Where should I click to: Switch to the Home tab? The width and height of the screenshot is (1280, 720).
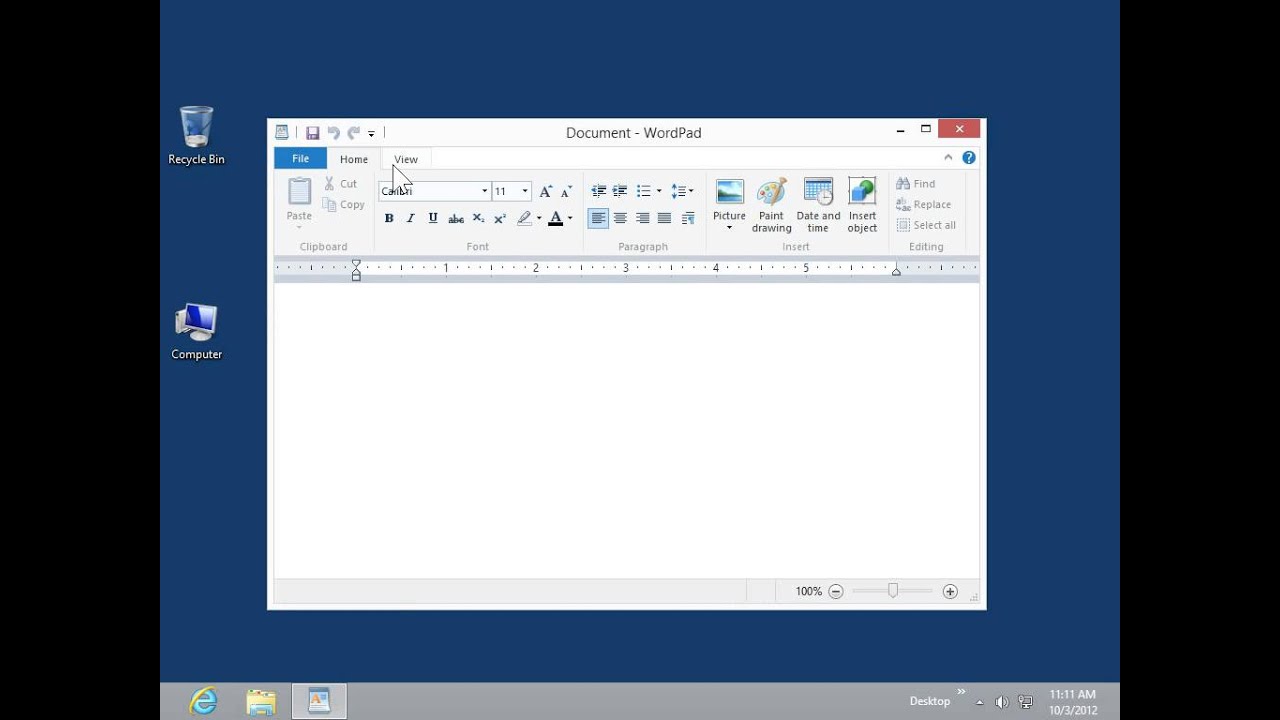[353, 159]
